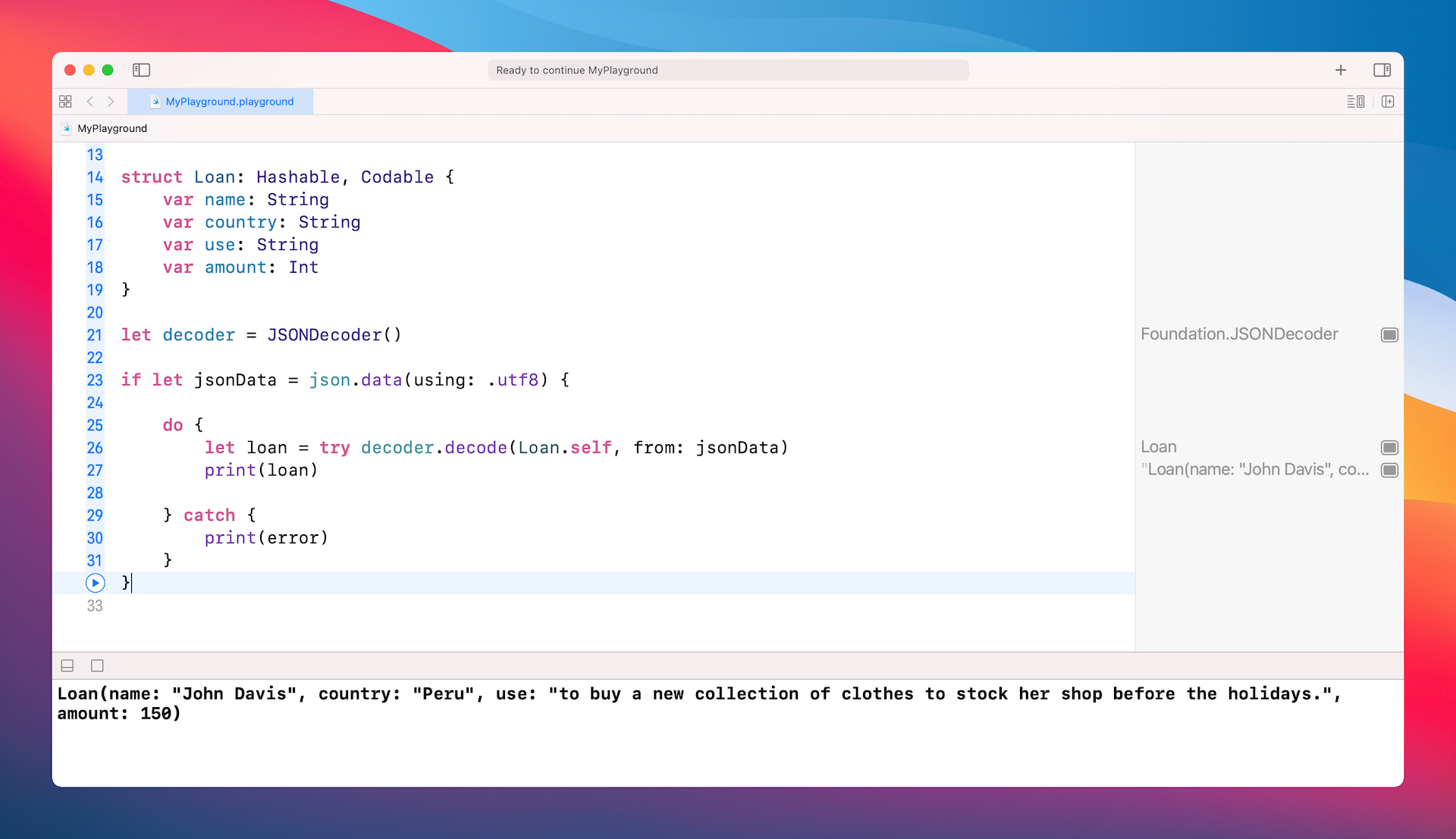Toggle the inspector panel button
This screenshot has width=1456, height=839.
click(x=1382, y=70)
